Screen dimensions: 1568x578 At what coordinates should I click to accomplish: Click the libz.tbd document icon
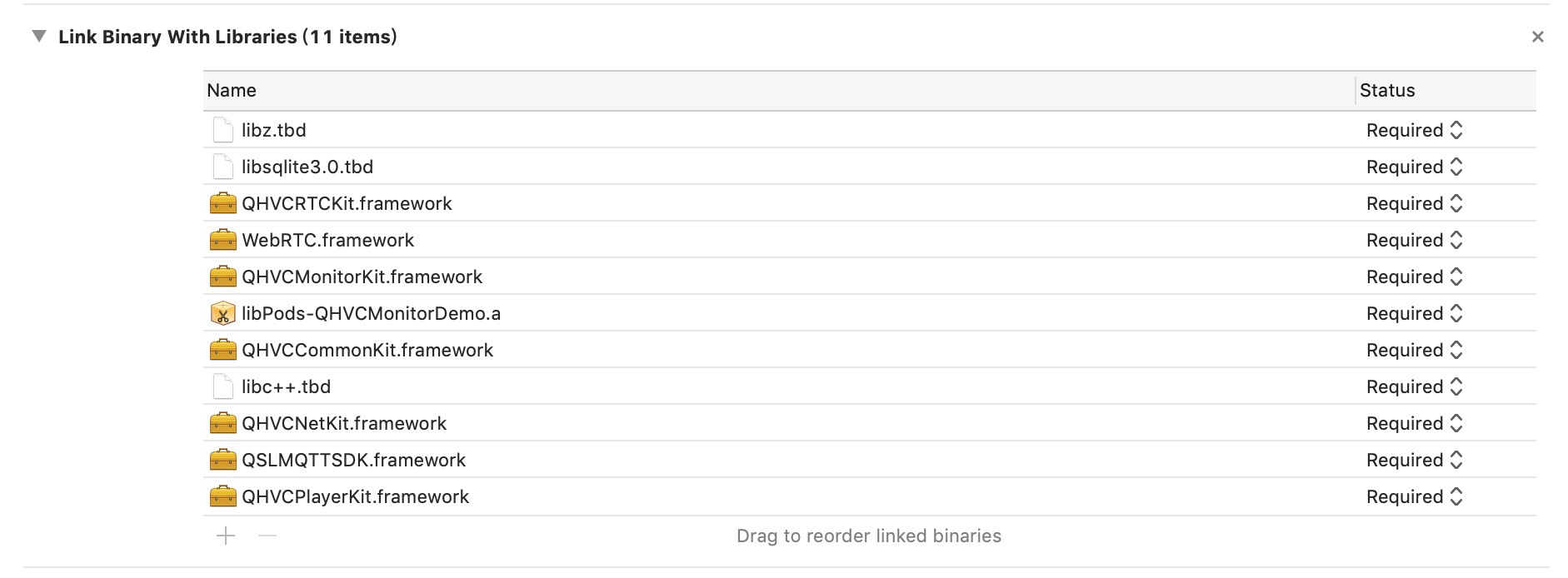[x=222, y=130]
